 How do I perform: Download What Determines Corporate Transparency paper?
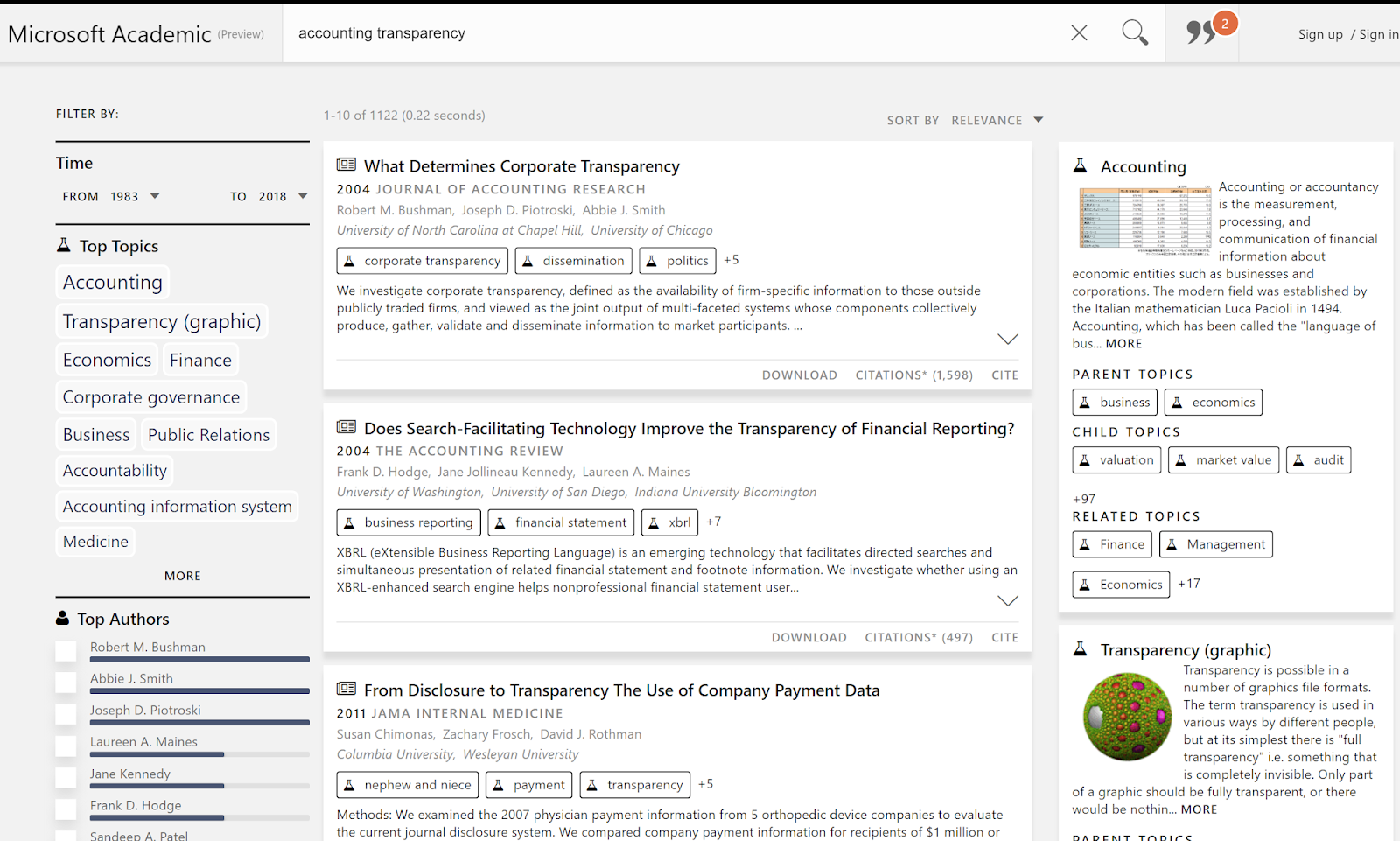[800, 375]
